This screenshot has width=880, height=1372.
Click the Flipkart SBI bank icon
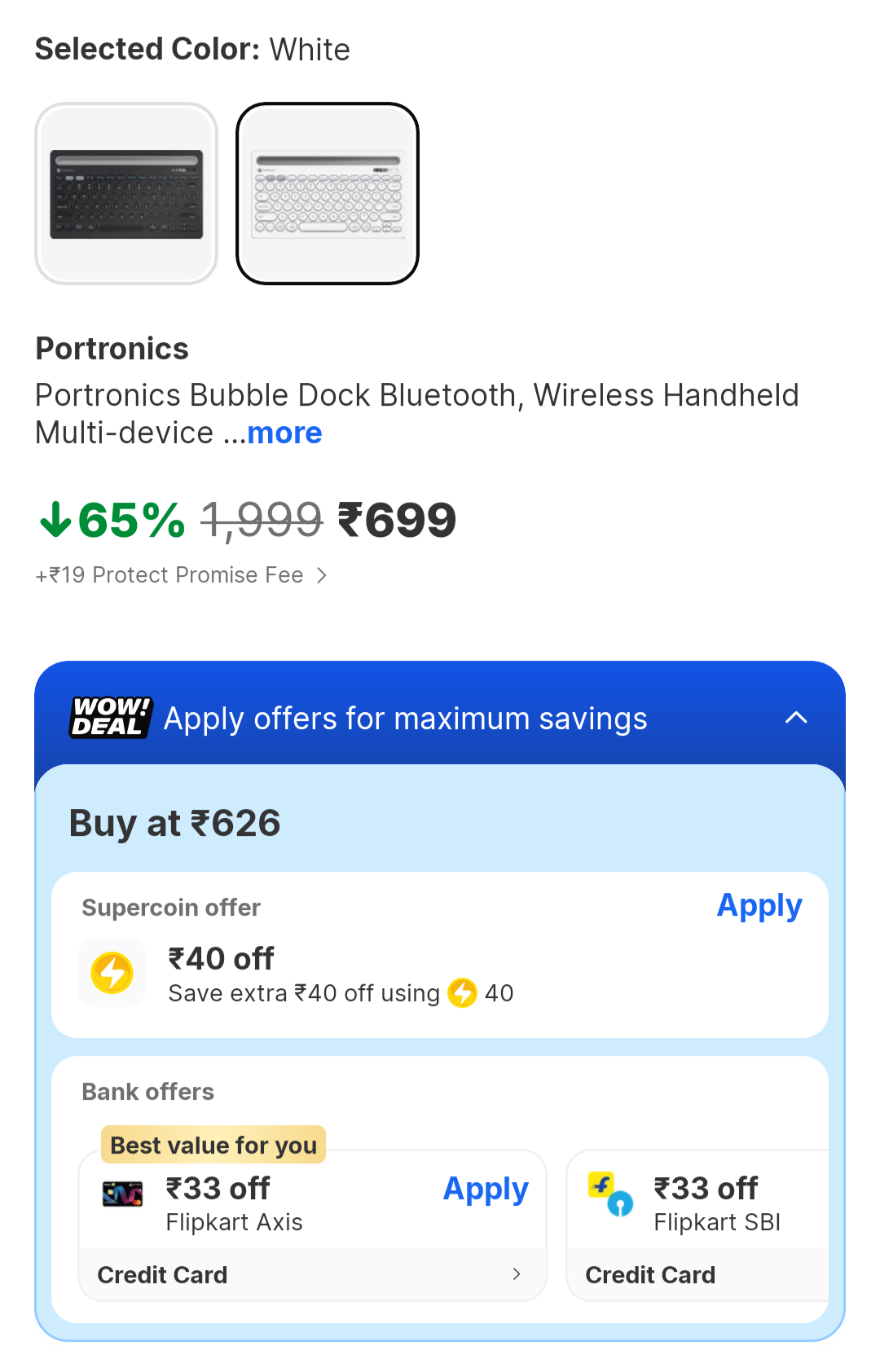610,1194
